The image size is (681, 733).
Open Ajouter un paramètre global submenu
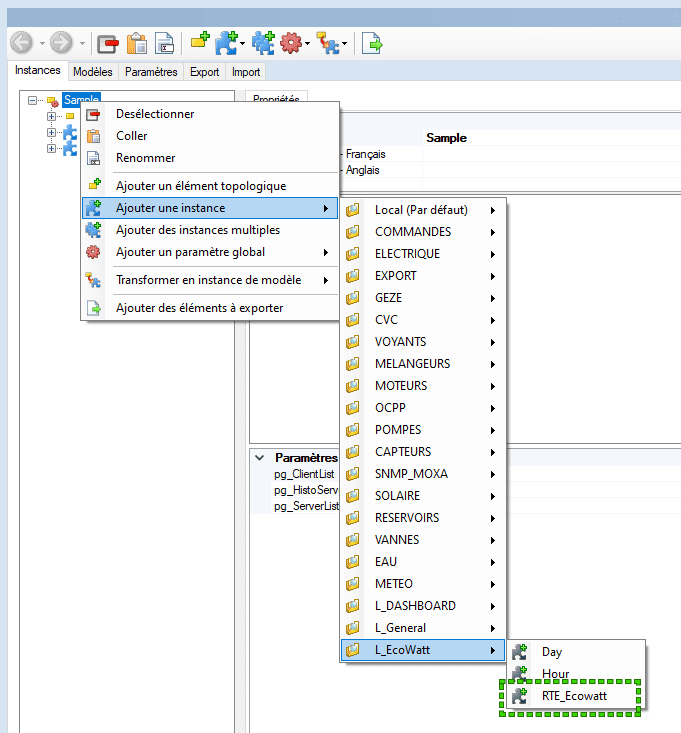coord(210,252)
